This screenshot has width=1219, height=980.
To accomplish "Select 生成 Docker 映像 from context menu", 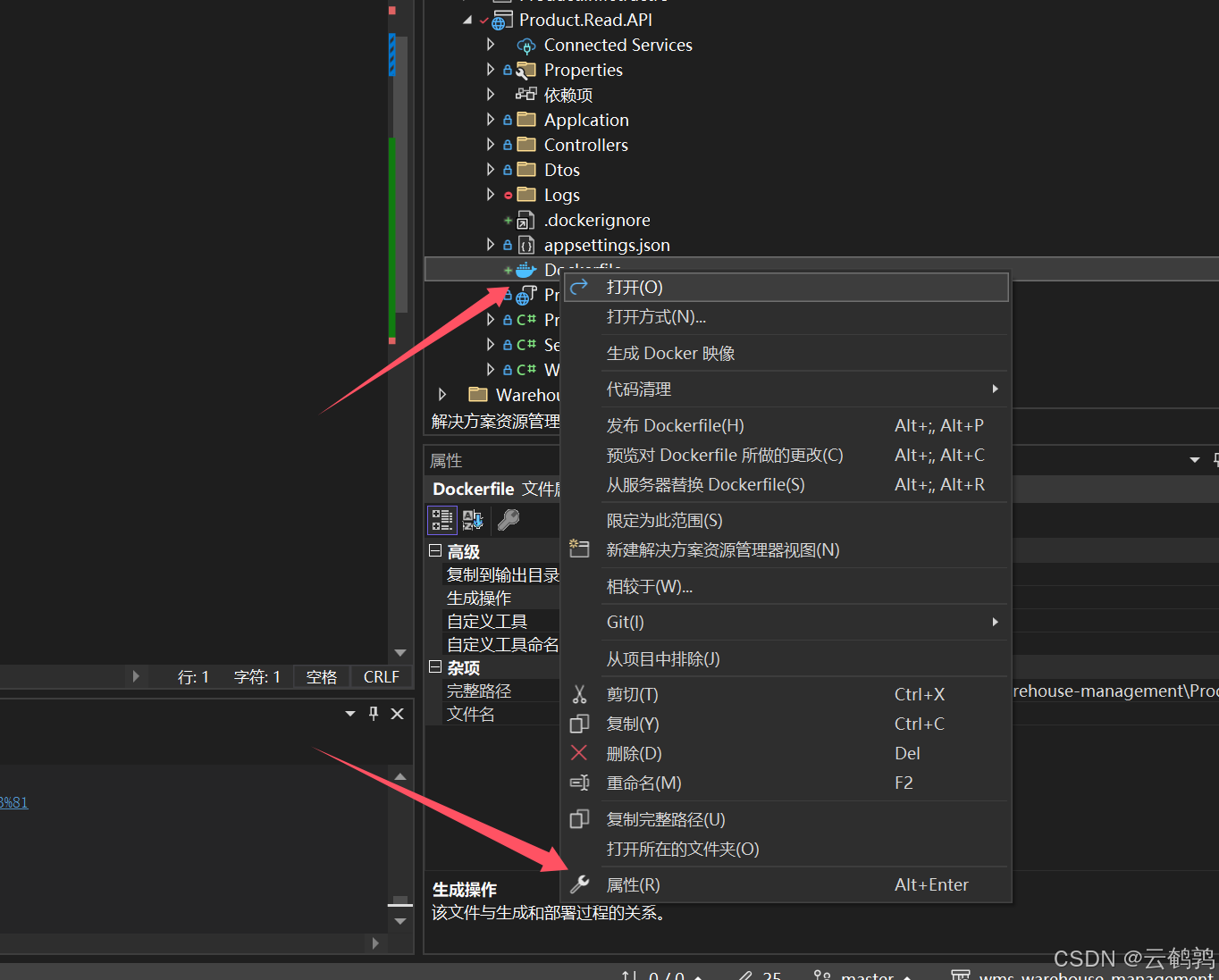I will (670, 353).
